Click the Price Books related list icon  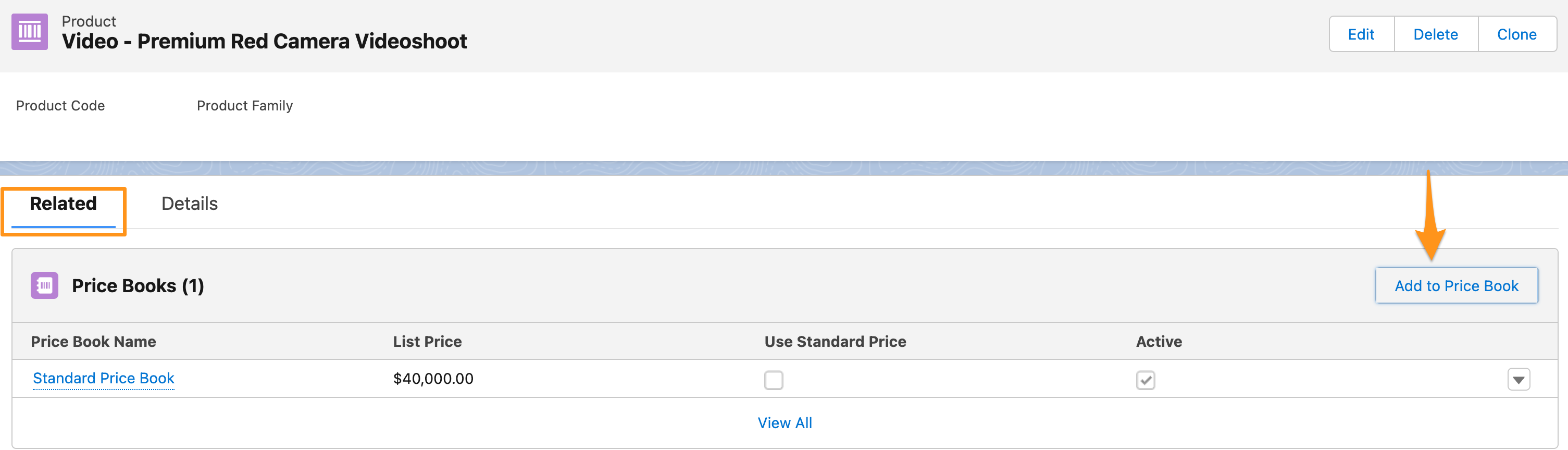click(44, 285)
